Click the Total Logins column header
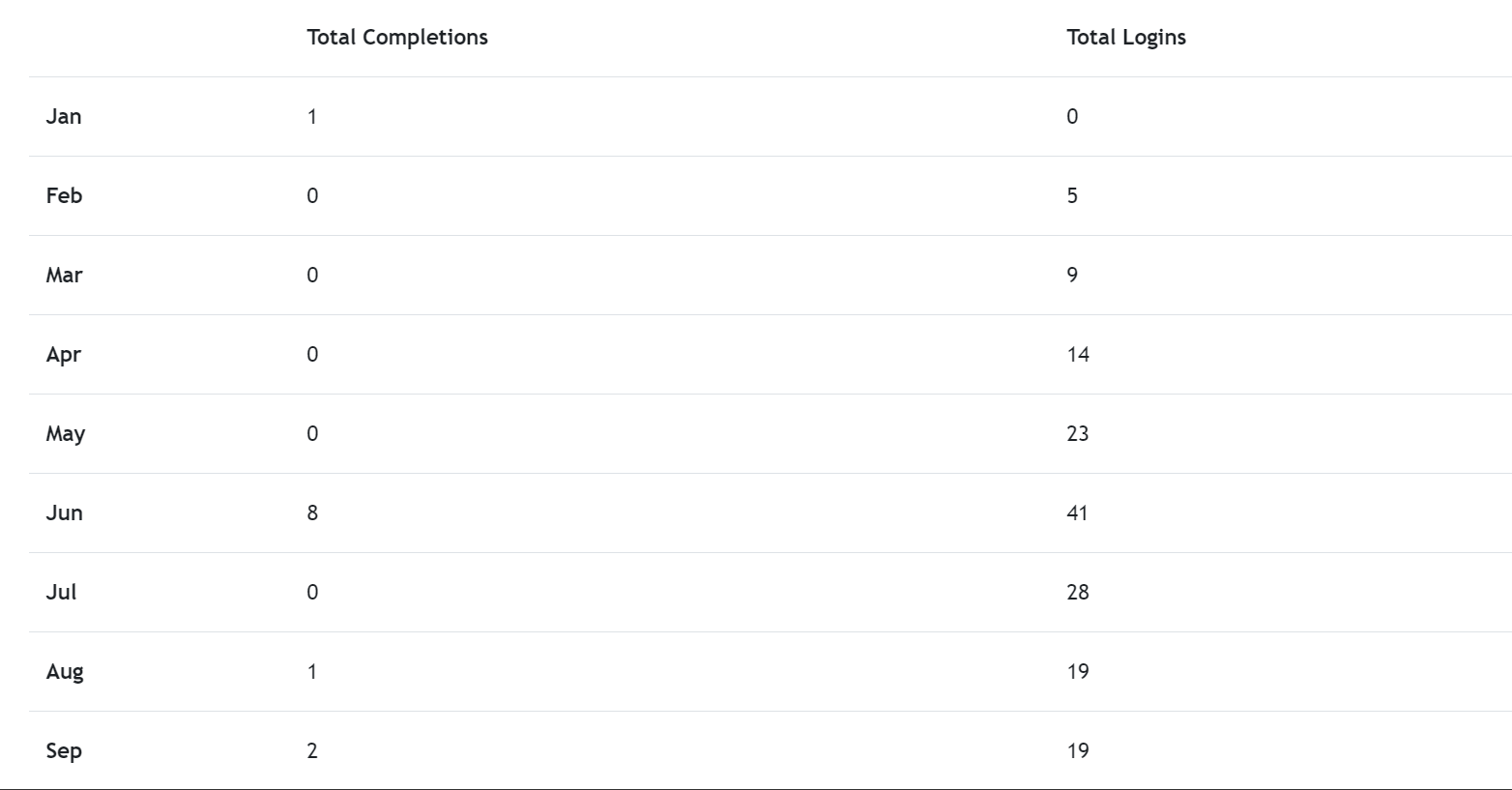 tap(1126, 37)
